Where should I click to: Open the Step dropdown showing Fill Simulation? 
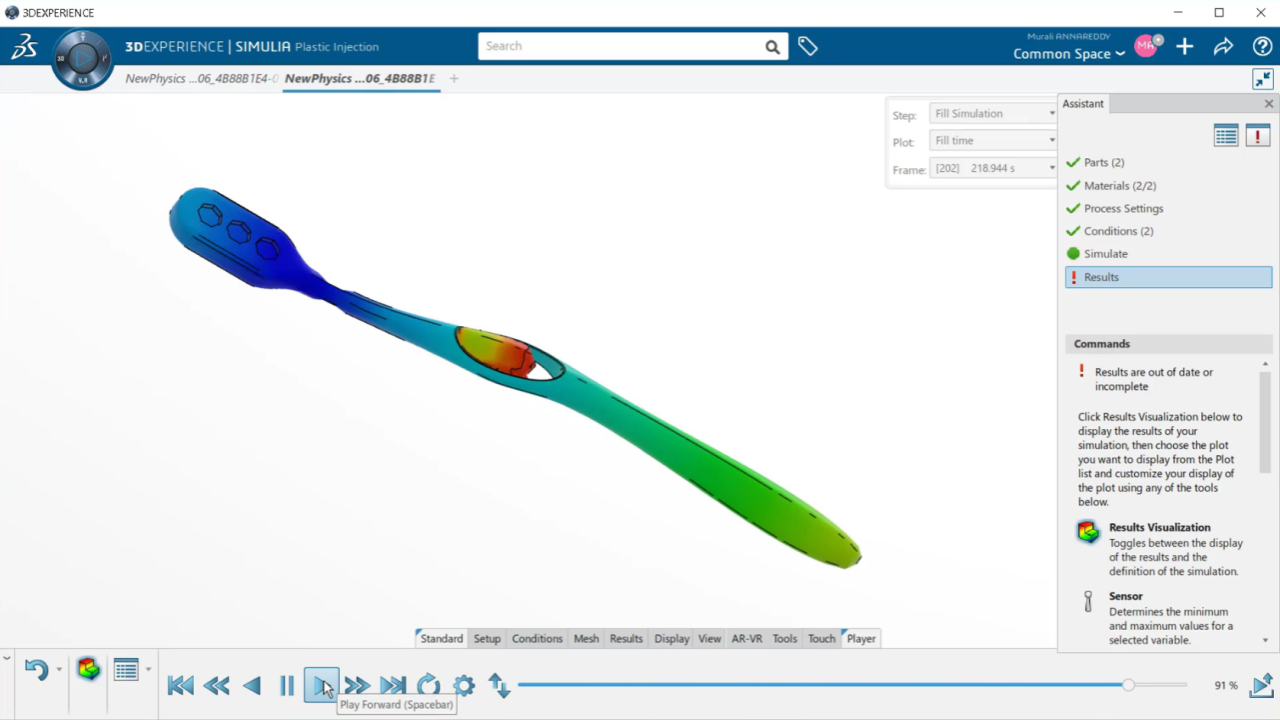(x=993, y=114)
